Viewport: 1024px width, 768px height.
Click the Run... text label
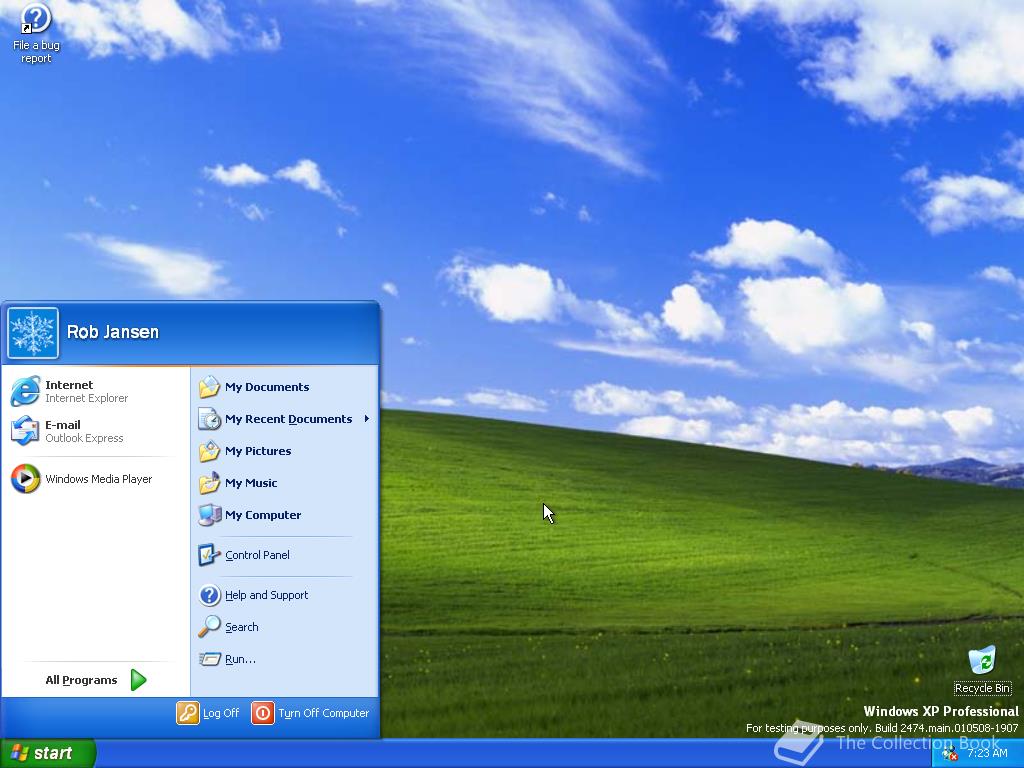click(240, 659)
